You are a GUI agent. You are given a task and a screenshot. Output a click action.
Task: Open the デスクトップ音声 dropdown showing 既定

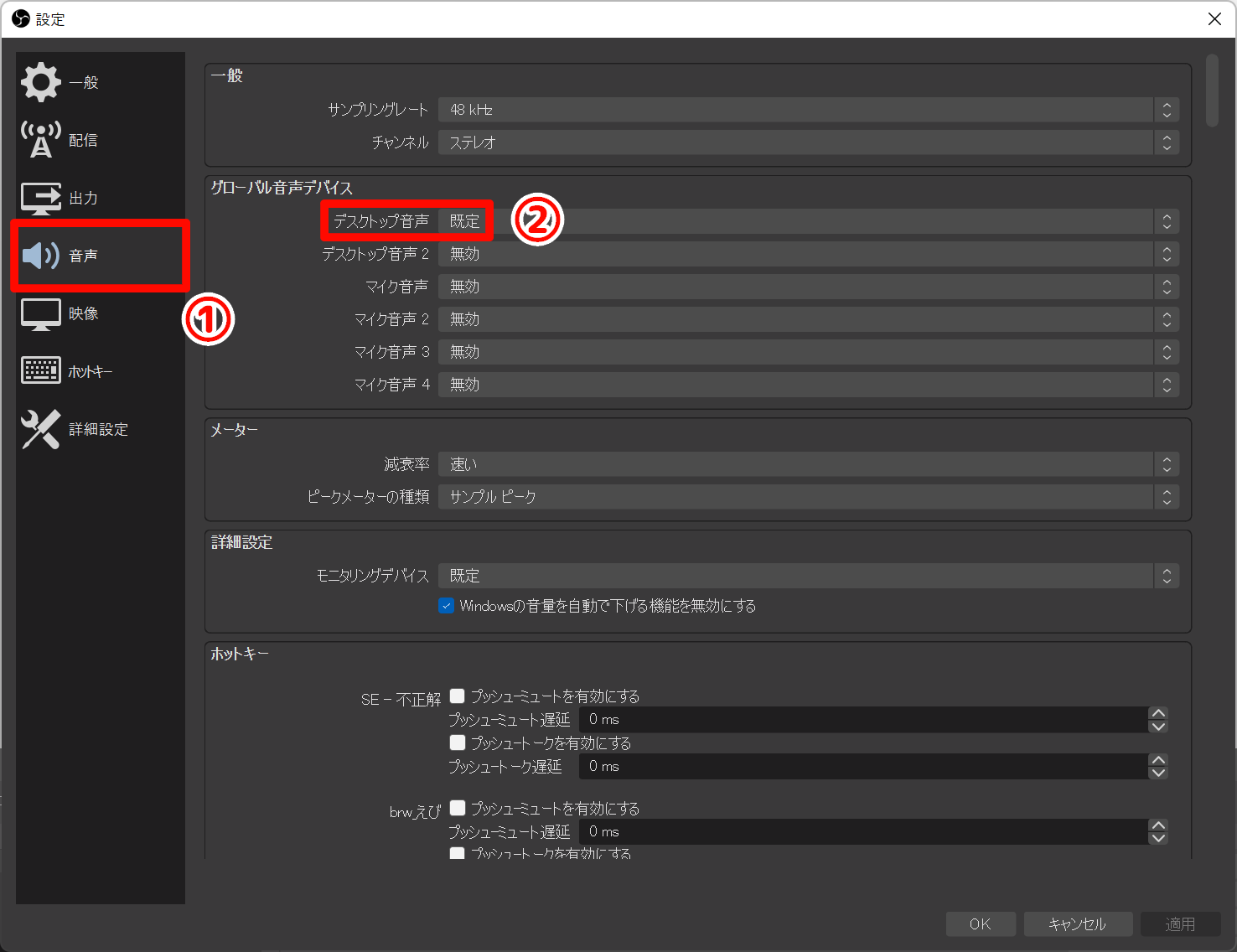(809, 221)
